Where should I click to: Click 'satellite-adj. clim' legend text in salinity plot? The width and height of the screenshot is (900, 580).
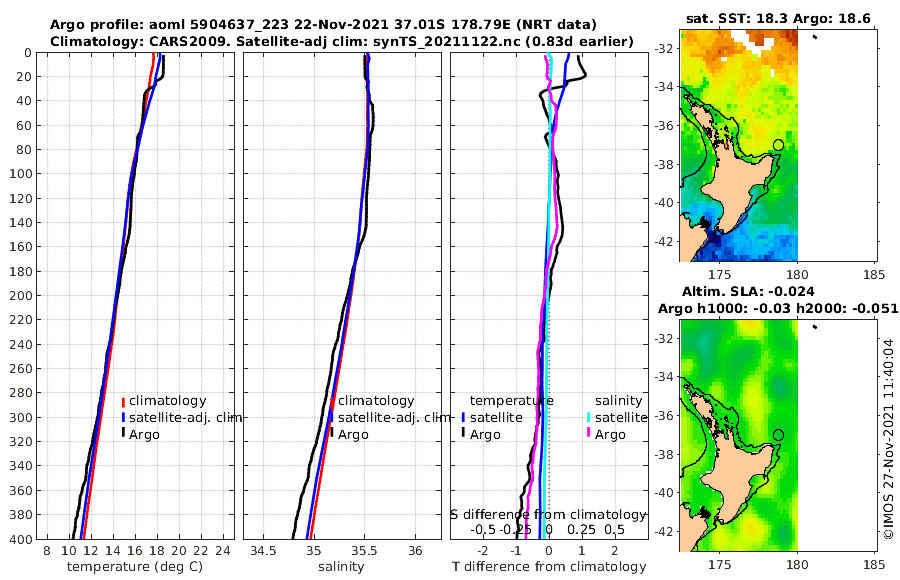394,417
